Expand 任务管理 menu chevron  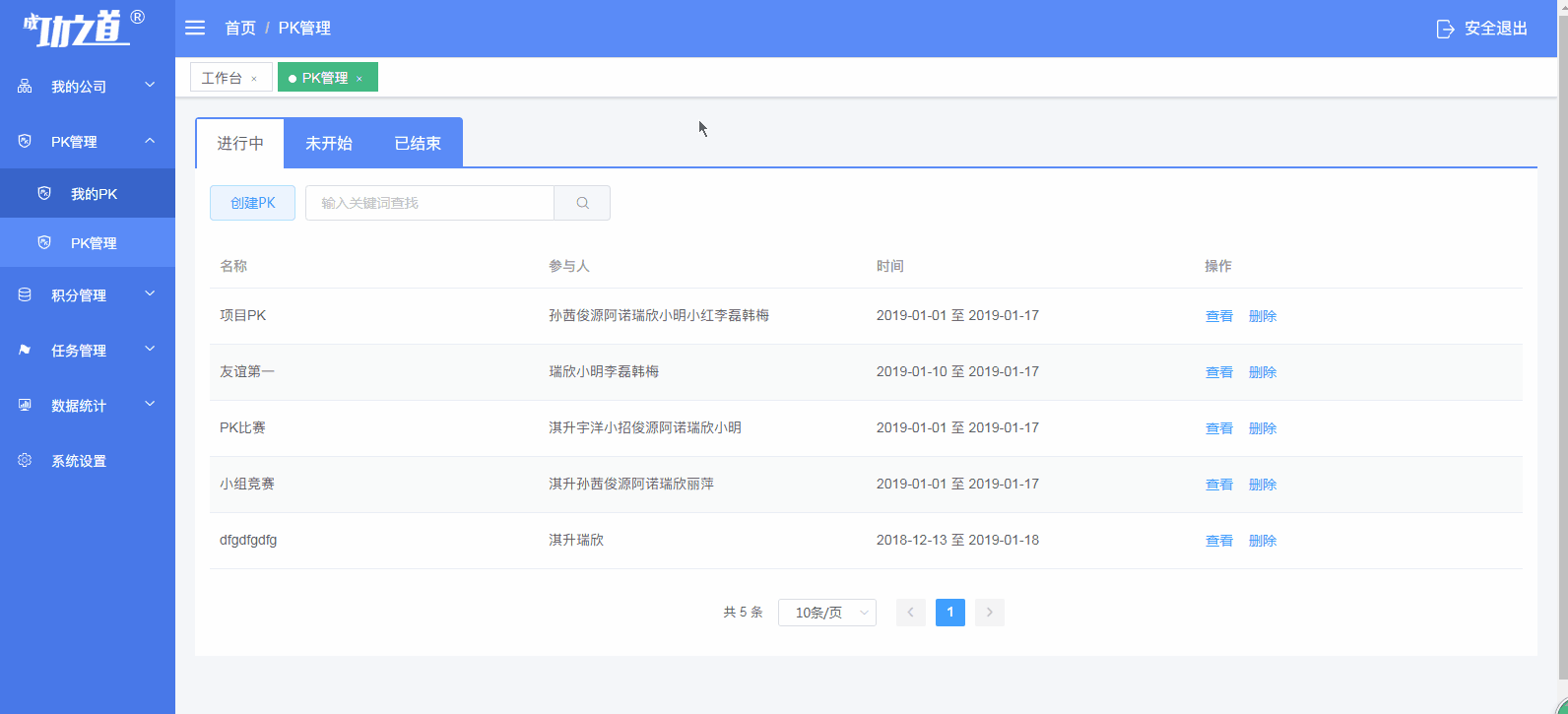(150, 350)
